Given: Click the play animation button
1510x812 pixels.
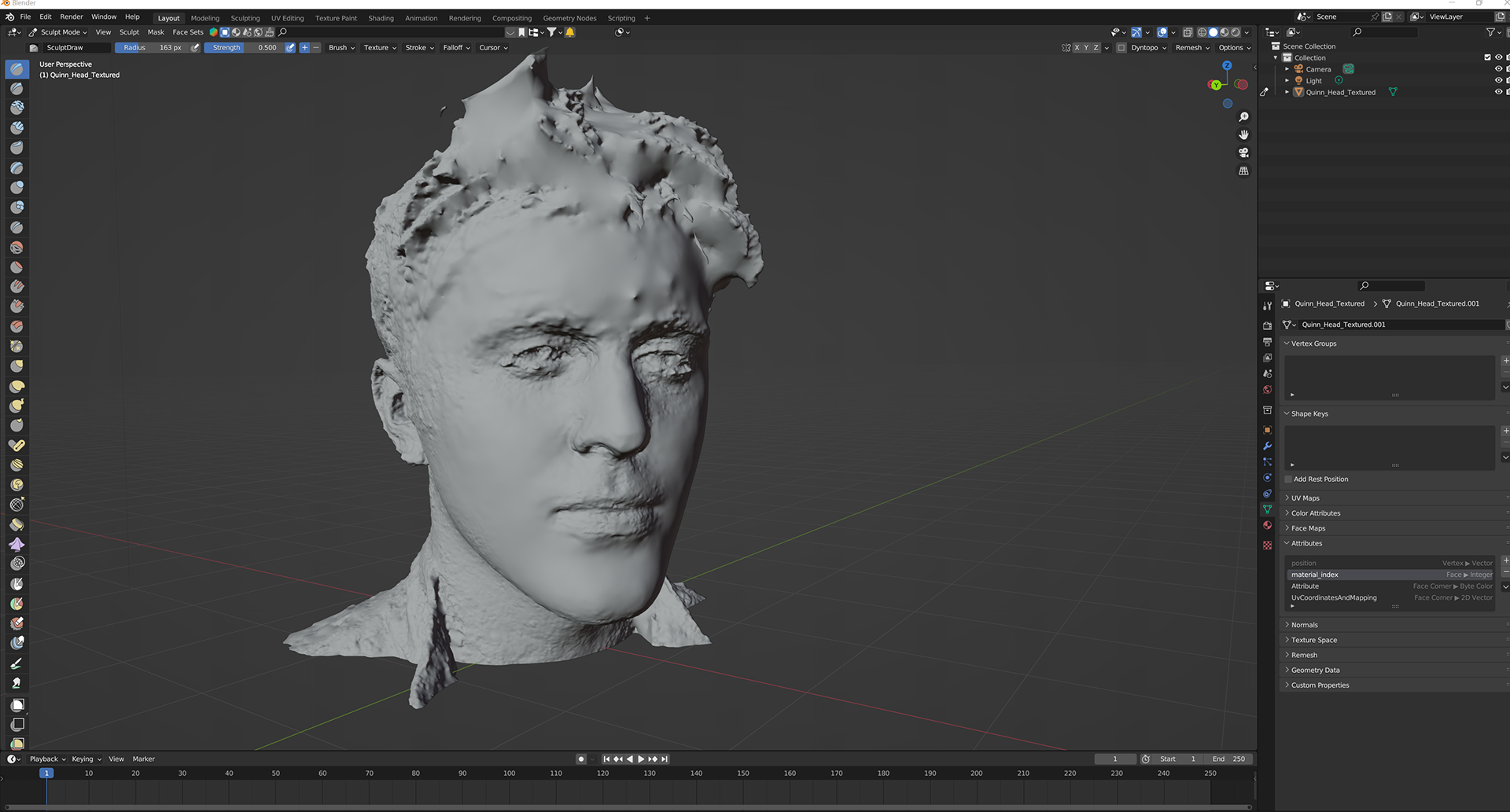Looking at the screenshot, I should point(641,759).
